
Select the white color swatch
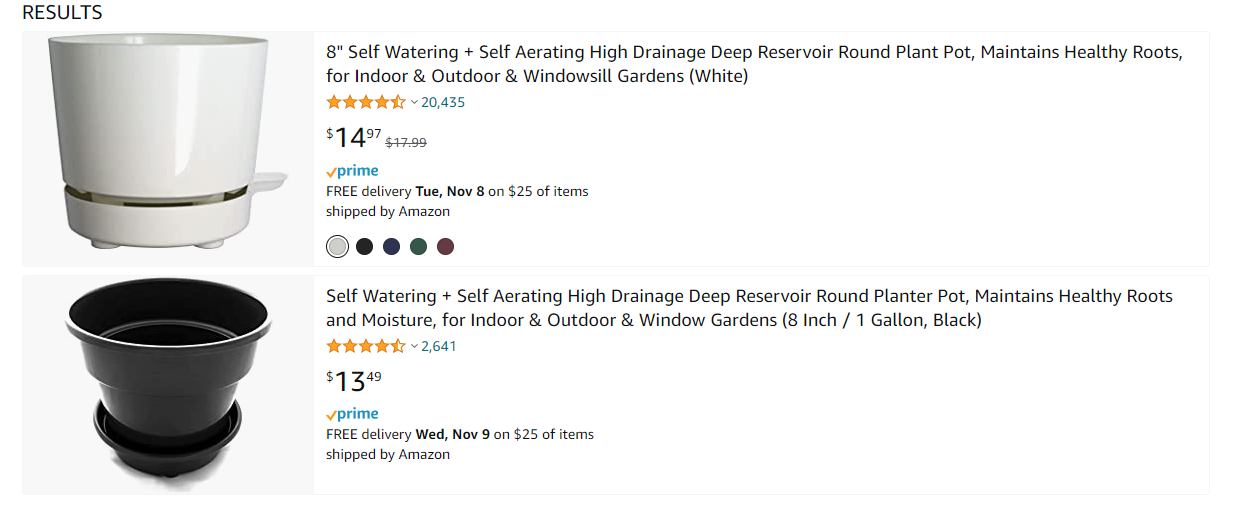(338, 246)
